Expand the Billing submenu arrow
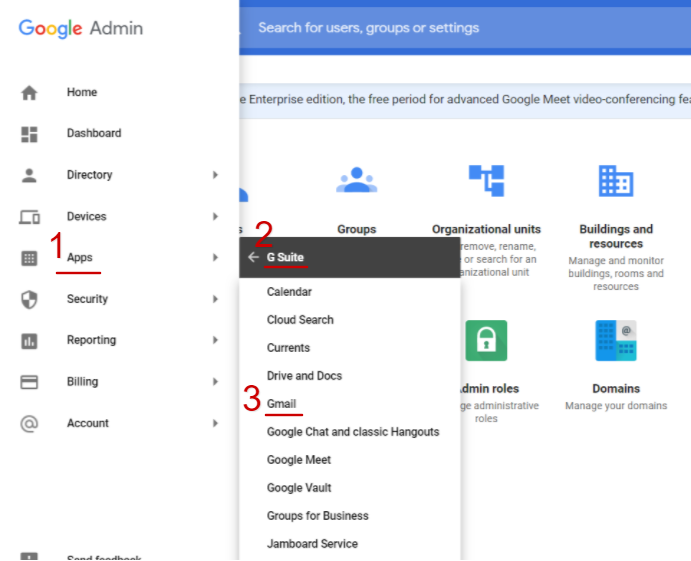The height and width of the screenshot is (561, 691). (215, 382)
